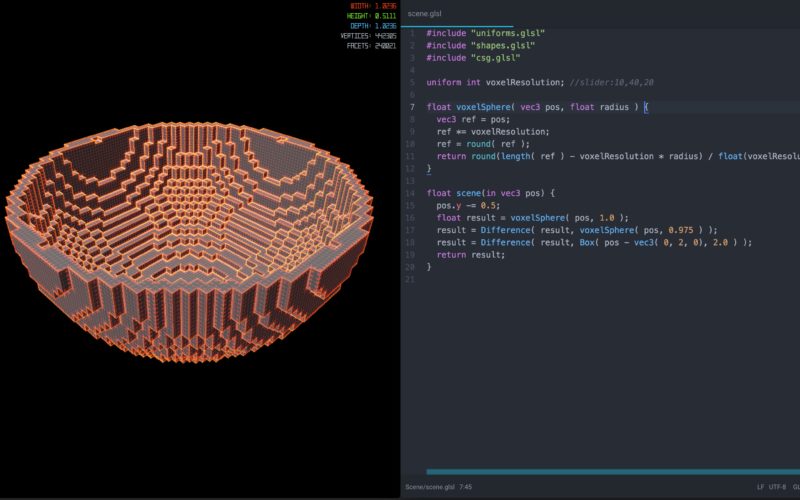Click the horizontal scrollbar under the code
800x500 pixels.
click(613, 472)
